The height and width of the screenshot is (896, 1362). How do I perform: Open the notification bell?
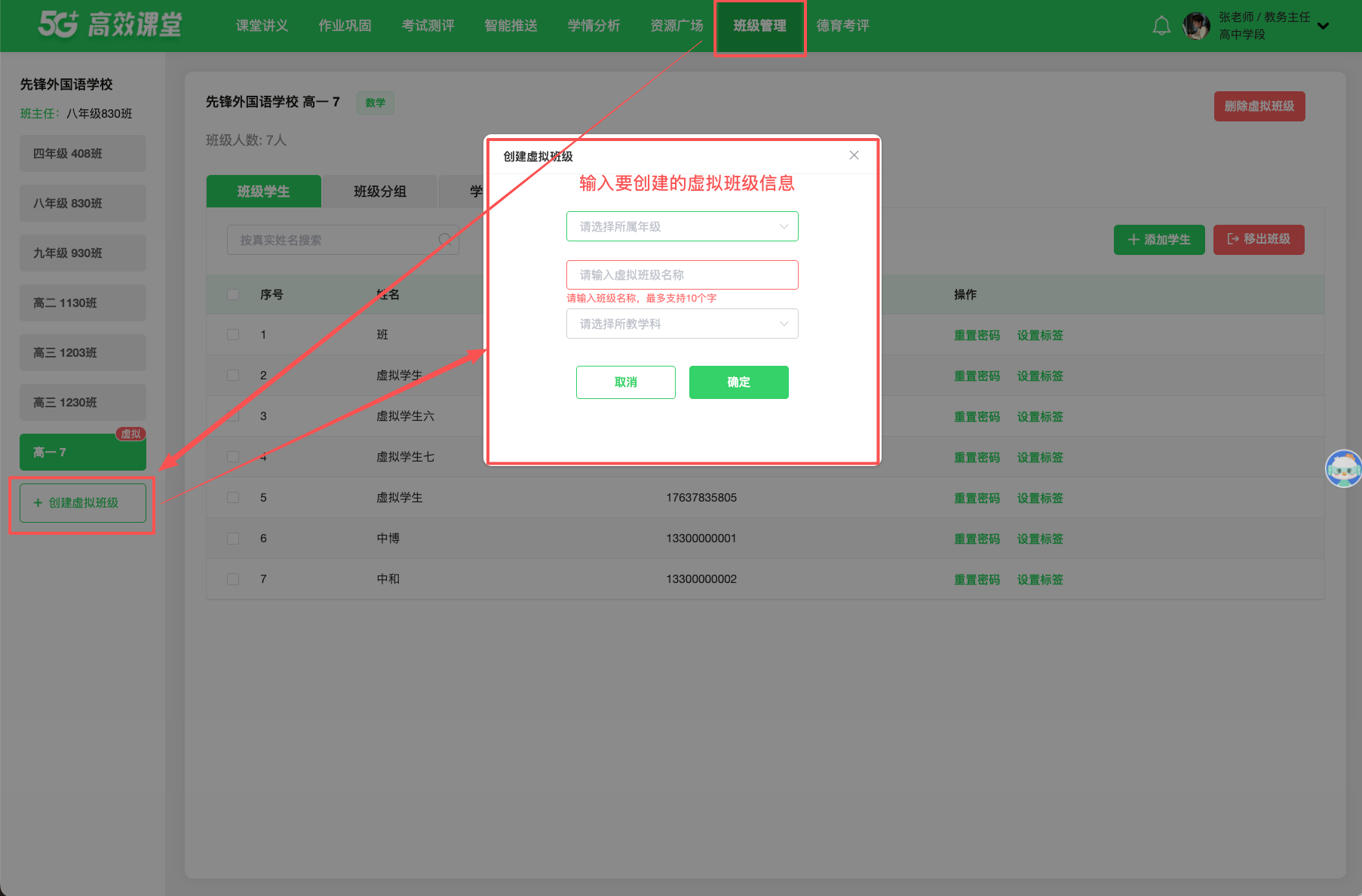pyautogui.click(x=1161, y=26)
